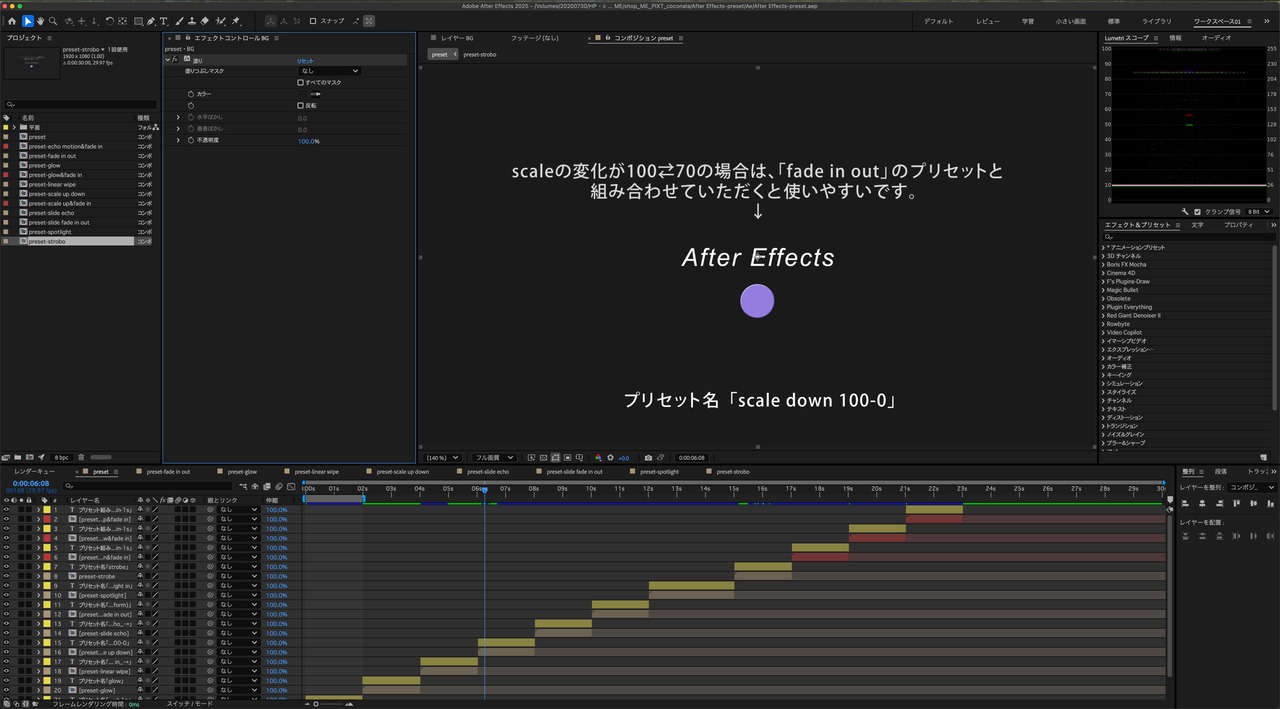The image size is (1280, 709).
Task: Click the reset exposure icon in the viewer
Action: pyautogui.click(x=610, y=458)
